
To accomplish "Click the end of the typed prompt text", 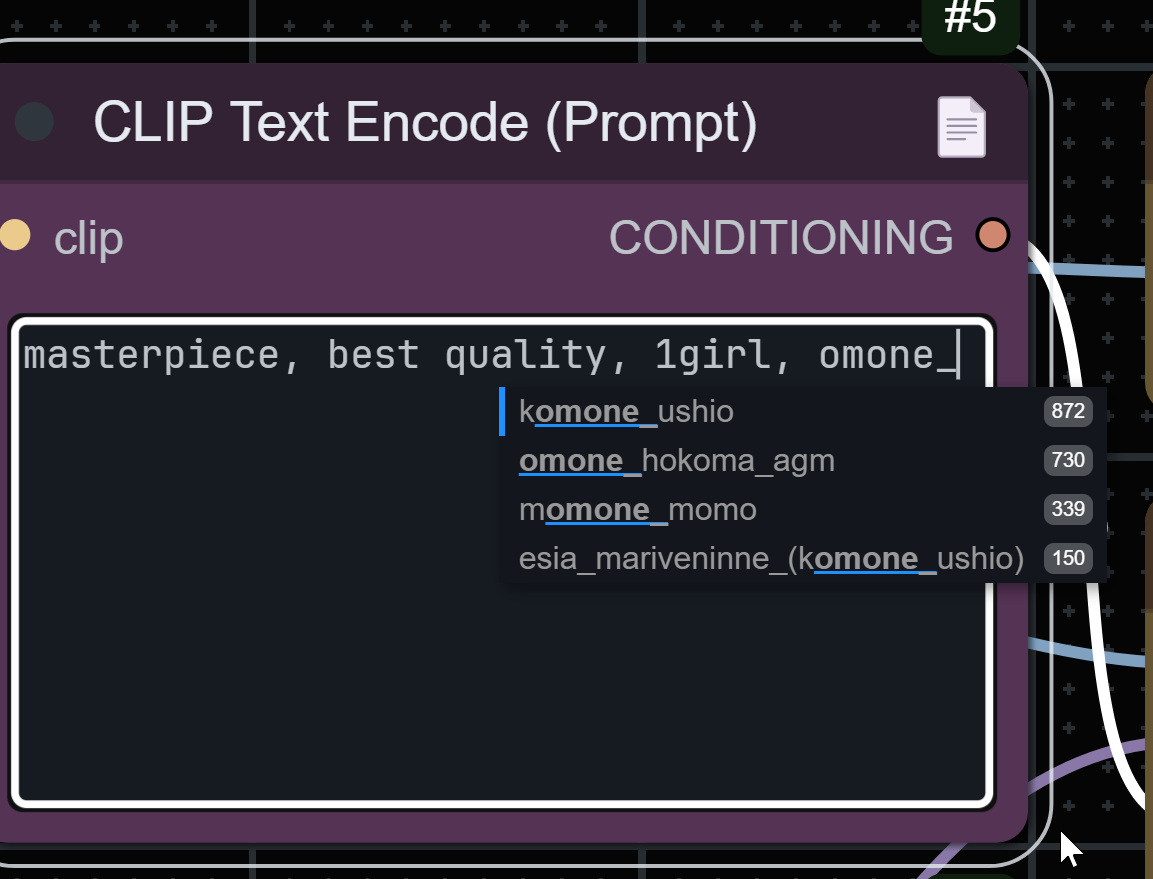I will click(x=957, y=355).
